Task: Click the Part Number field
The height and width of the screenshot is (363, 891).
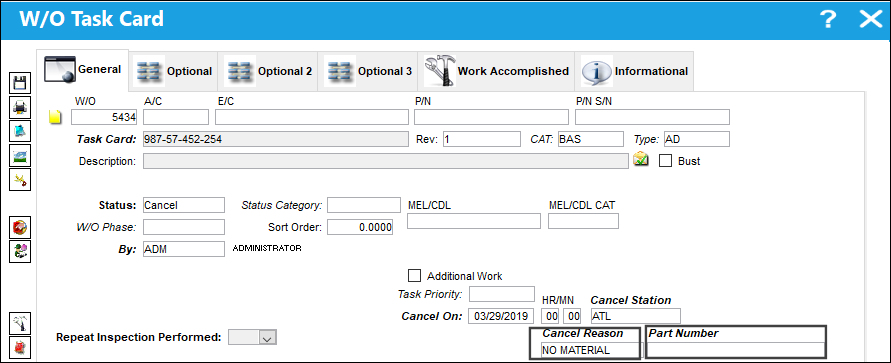Action: [736, 350]
